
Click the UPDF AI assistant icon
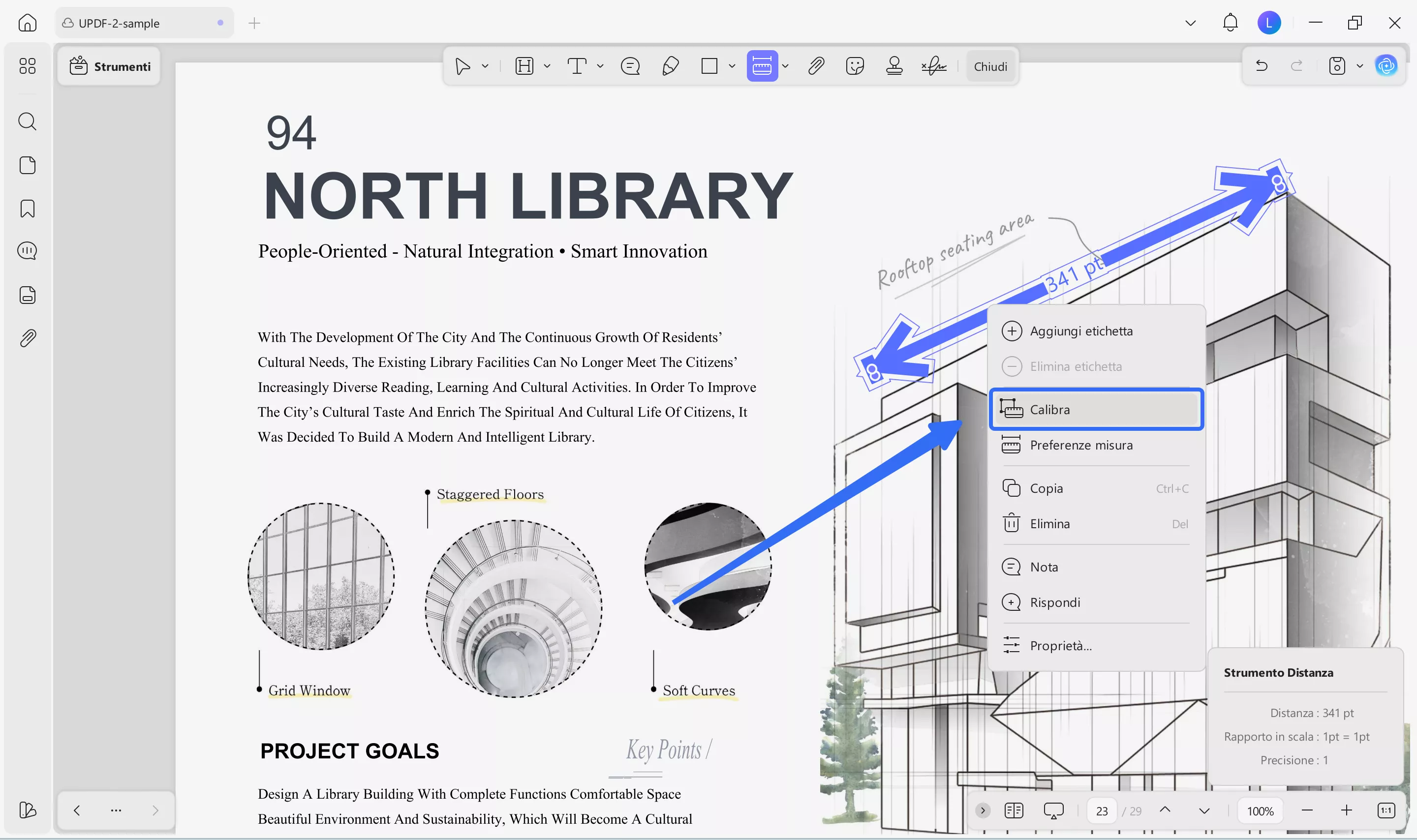click(1386, 66)
